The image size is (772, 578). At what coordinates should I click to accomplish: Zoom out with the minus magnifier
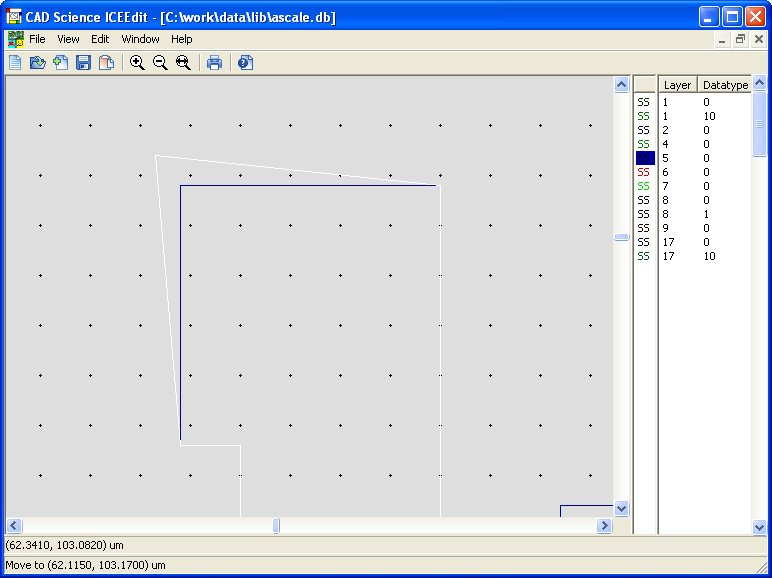pos(160,63)
